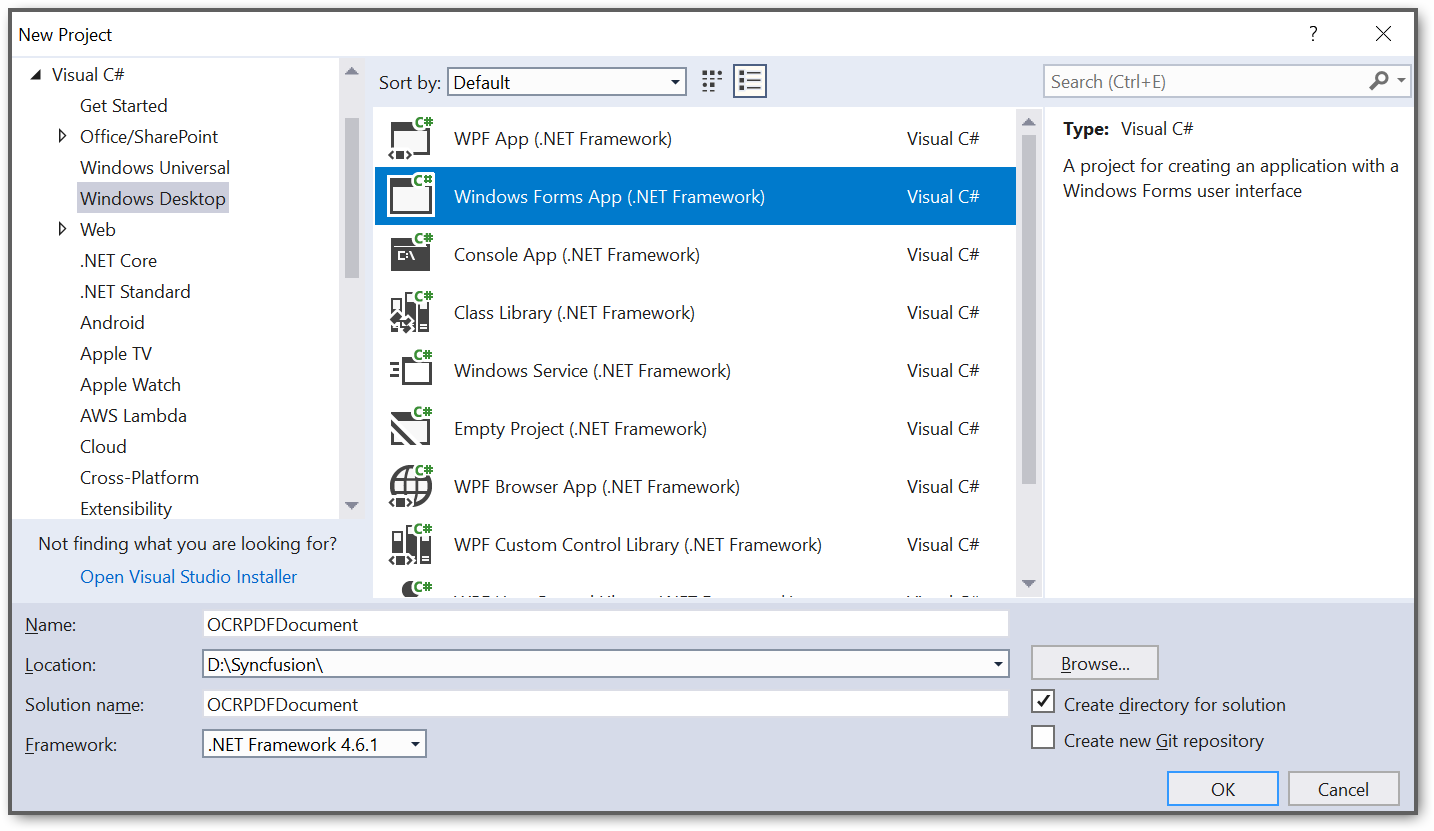
Task: Open the dialog Help question mark
Action: click(1314, 34)
